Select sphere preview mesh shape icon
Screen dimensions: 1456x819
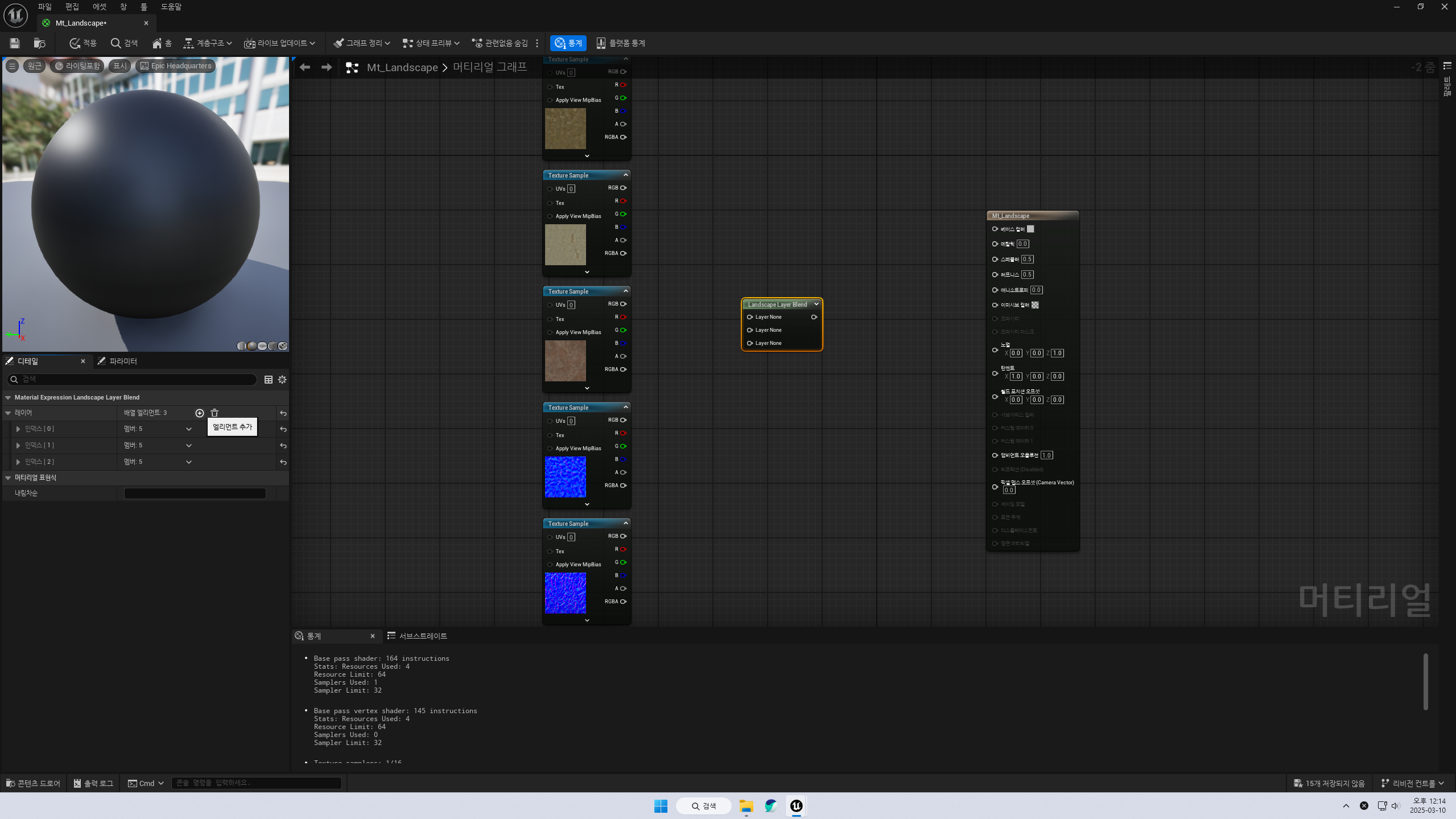[x=252, y=346]
